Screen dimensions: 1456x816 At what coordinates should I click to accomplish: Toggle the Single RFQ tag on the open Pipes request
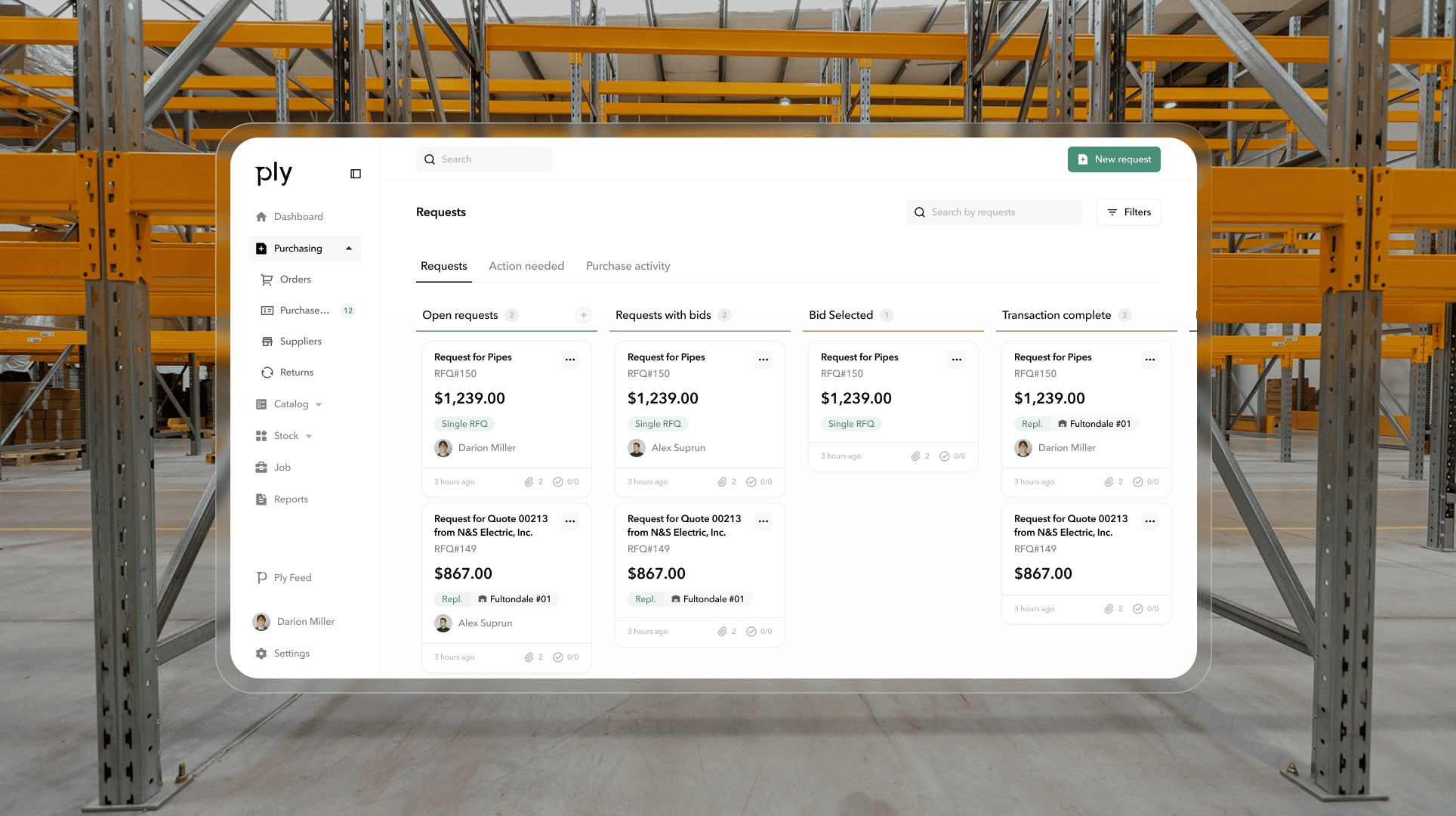[464, 423]
